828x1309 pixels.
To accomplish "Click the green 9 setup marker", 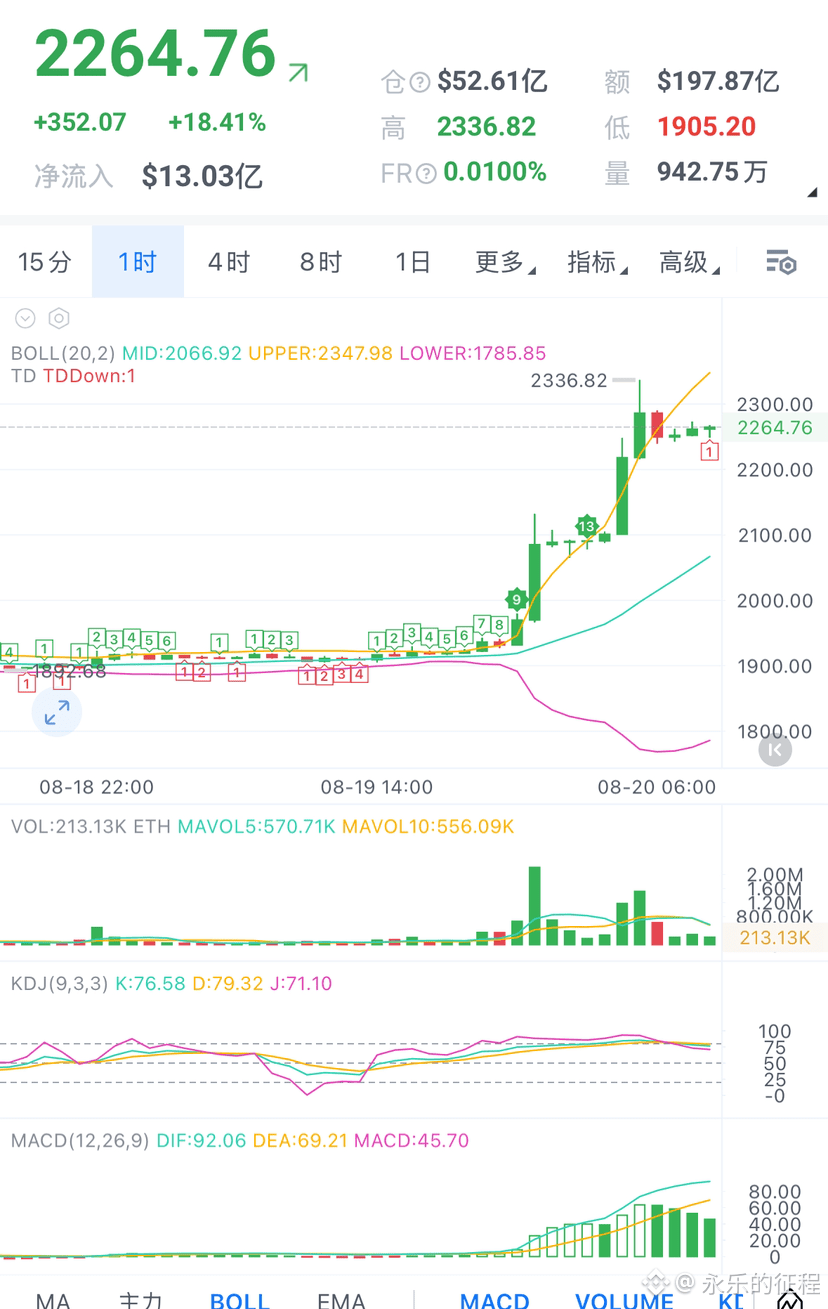I will (516, 600).
